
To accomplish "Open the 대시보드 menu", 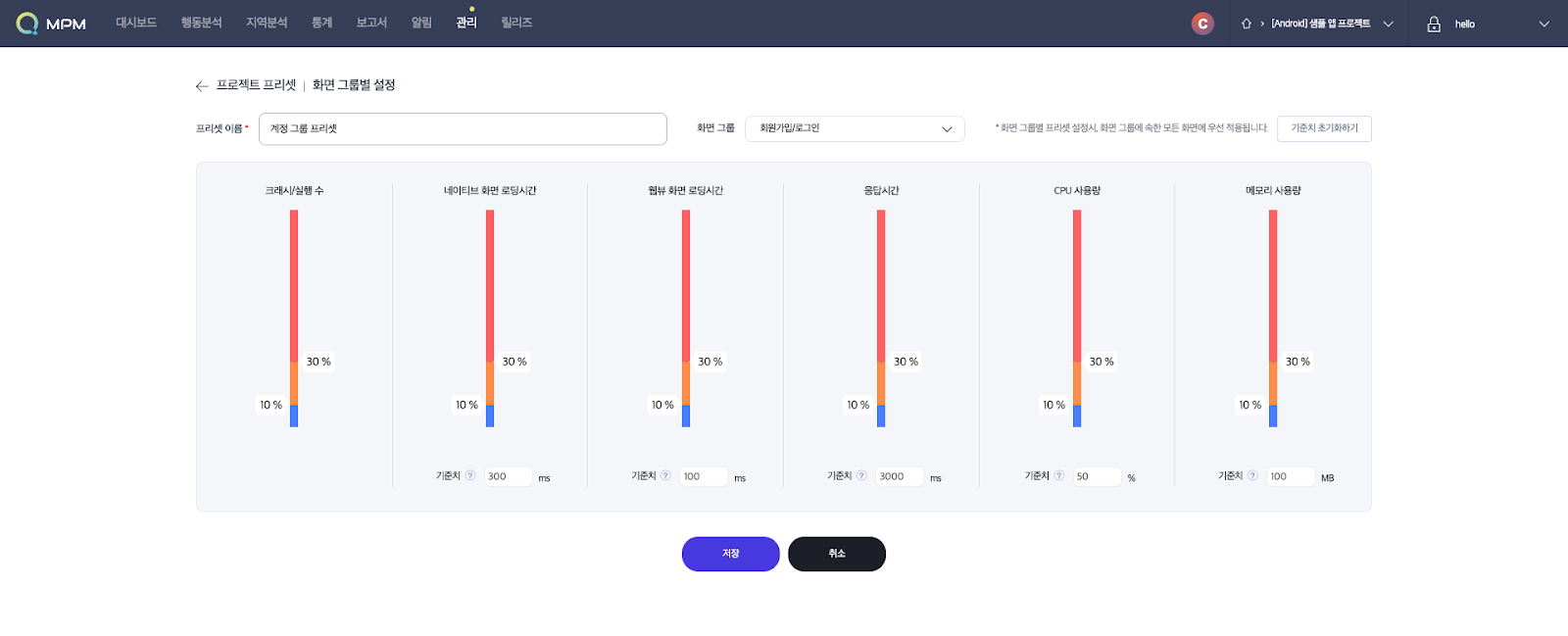I will (x=136, y=23).
